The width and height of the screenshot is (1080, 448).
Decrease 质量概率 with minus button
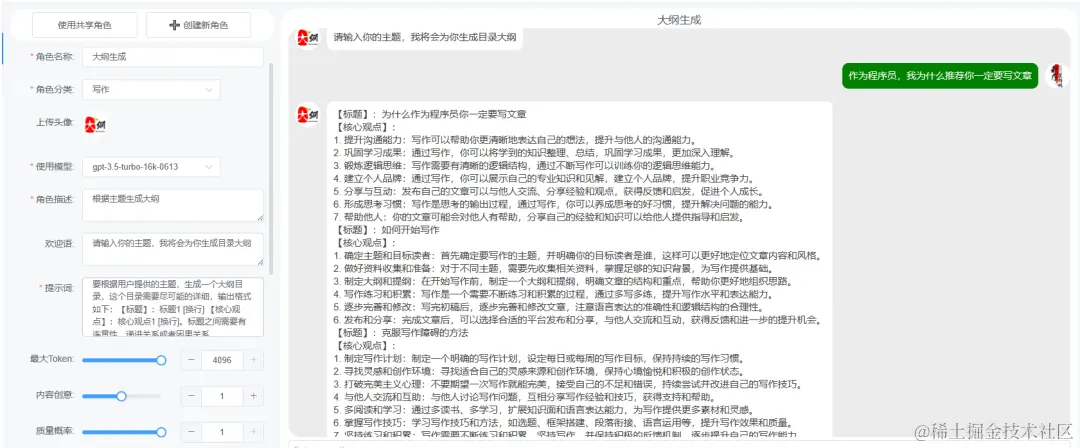[x=191, y=432]
